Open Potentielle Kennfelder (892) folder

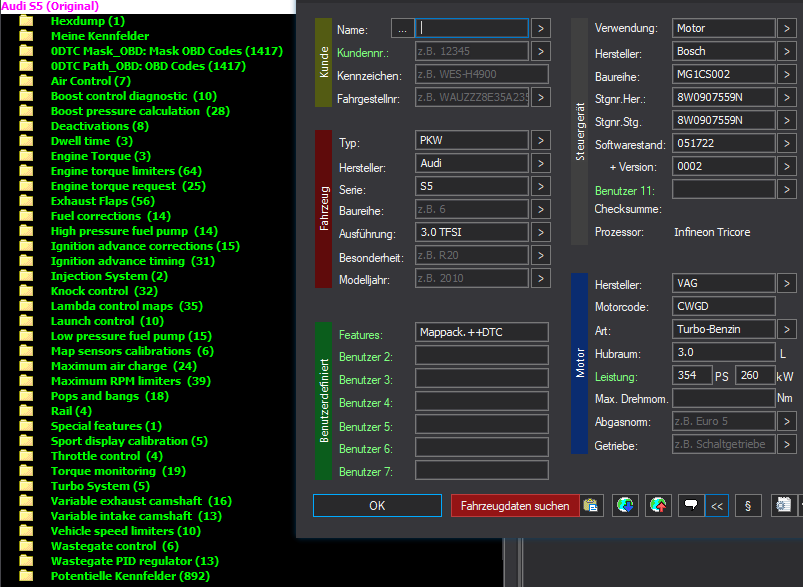click(130, 576)
